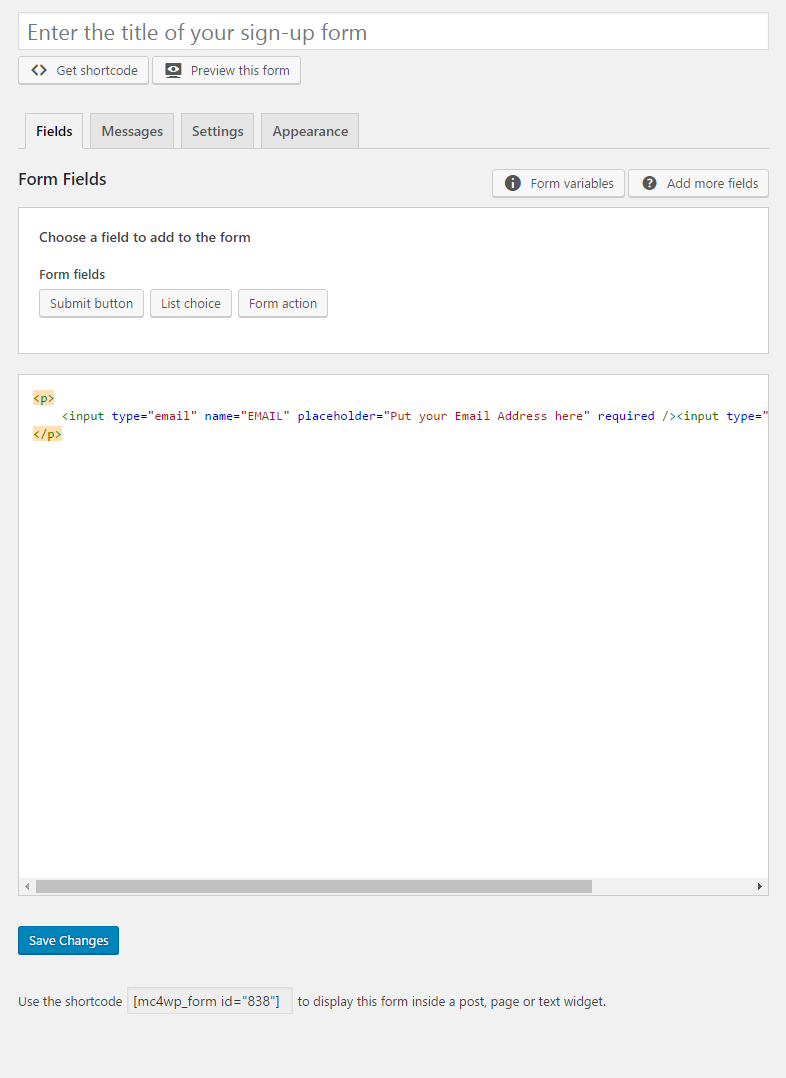This screenshot has height=1078, width=786.
Task: Open the Messages tab
Action: tap(132, 131)
